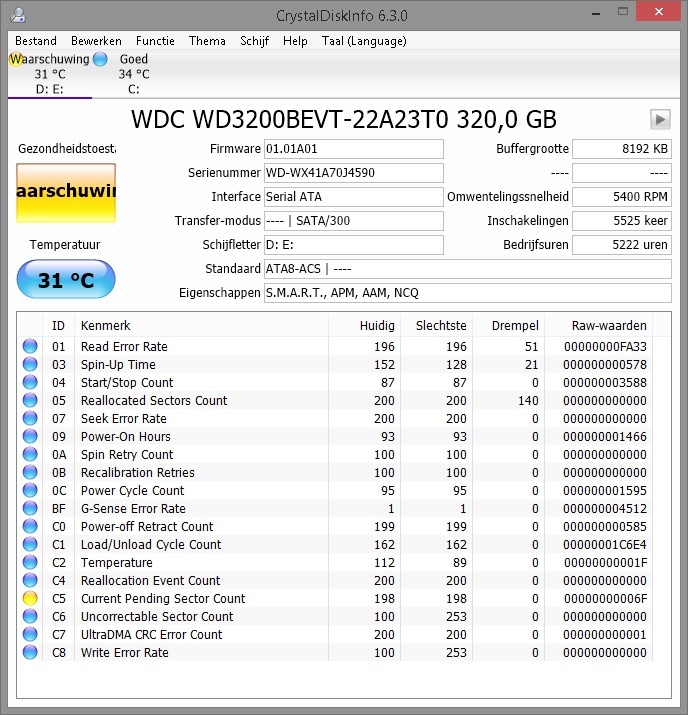Click the status icon for Recalibration Retries
688x715 pixels.
pyautogui.click(x=30, y=472)
